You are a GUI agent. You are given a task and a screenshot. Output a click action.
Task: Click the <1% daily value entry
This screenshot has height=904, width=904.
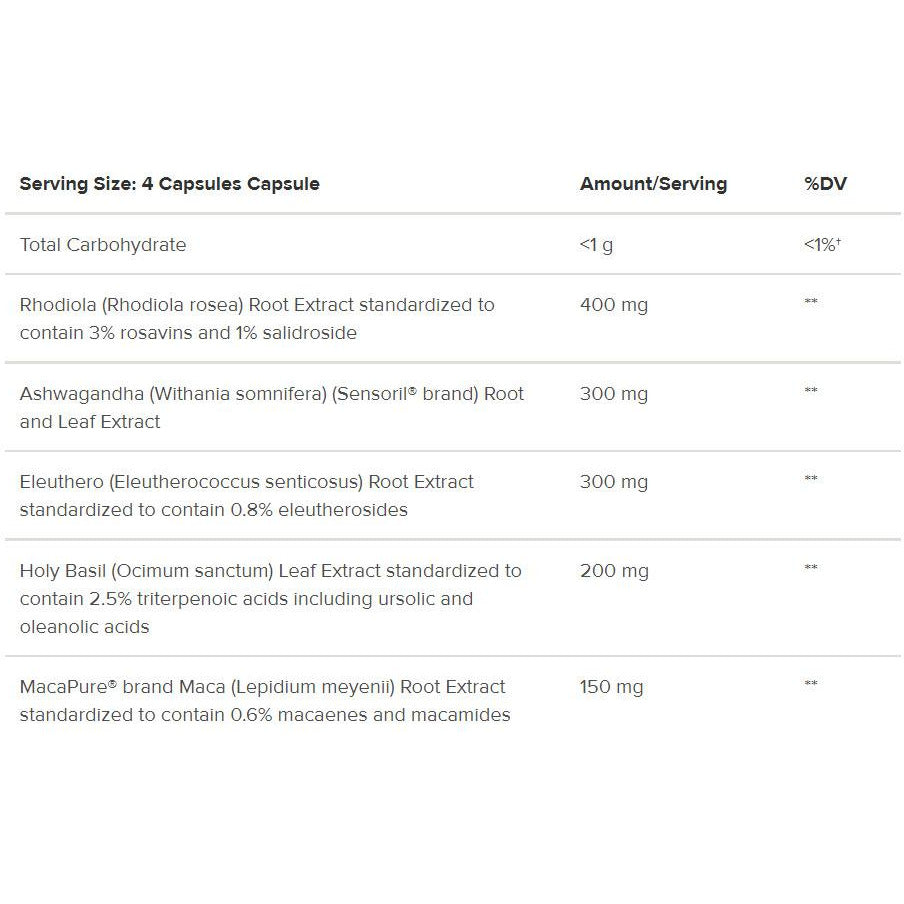coord(822,244)
